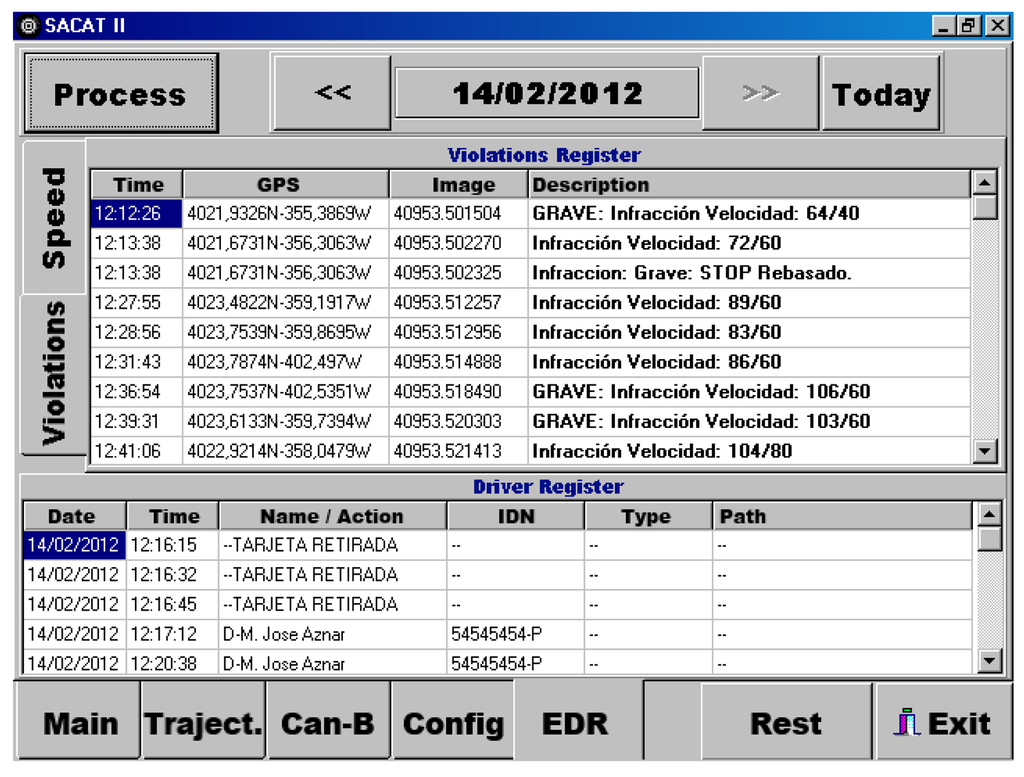Screen dimensions: 1024x777
Task: Open the Main section
Action: pyautogui.click(x=80, y=723)
